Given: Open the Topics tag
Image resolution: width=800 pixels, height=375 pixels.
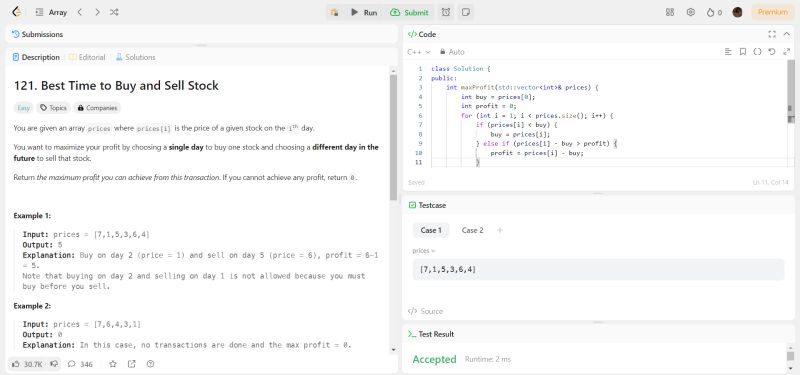Looking at the screenshot, I should (x=53, y=108).
